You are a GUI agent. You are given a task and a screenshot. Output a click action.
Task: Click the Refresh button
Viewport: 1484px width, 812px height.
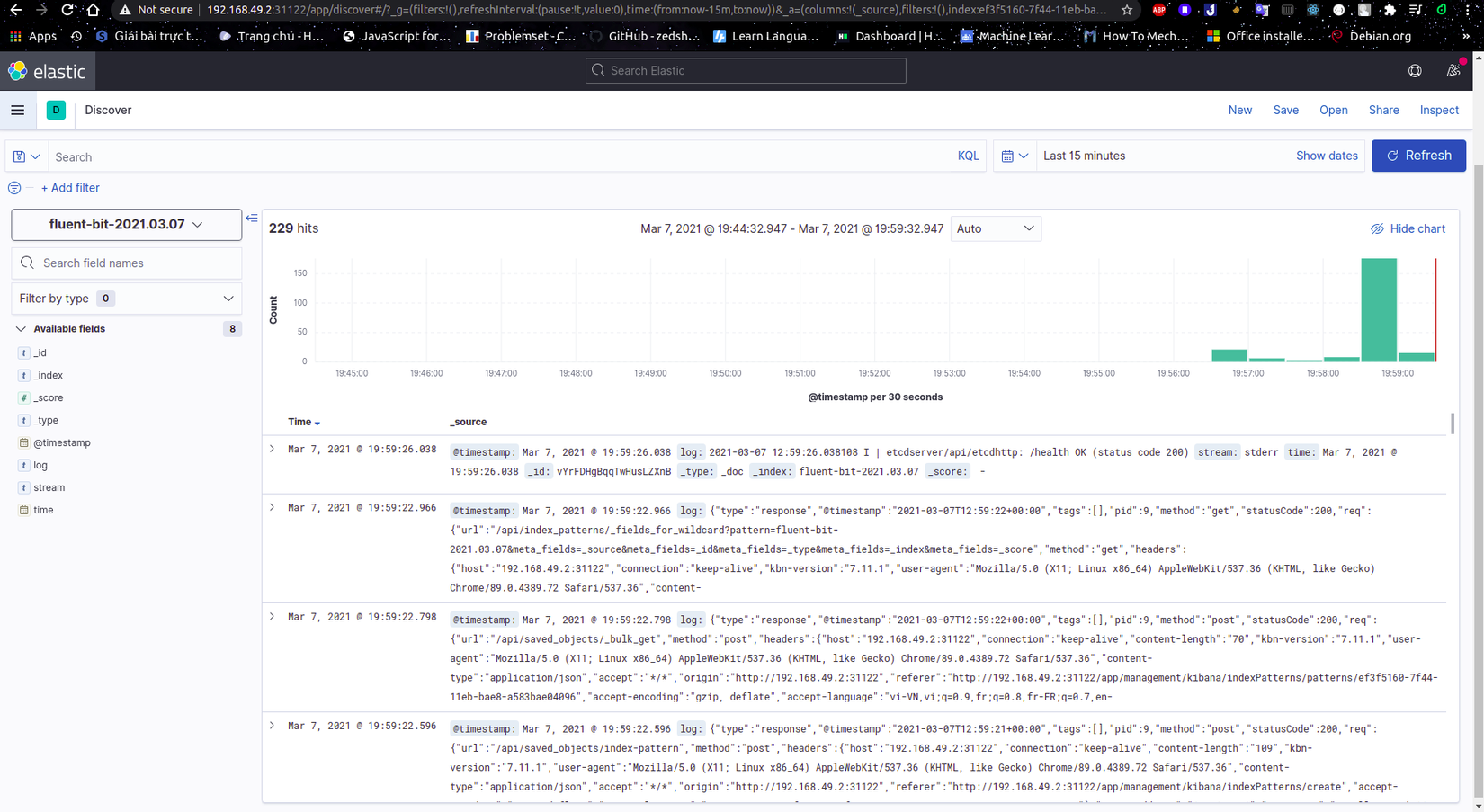tap(1418, 156)
